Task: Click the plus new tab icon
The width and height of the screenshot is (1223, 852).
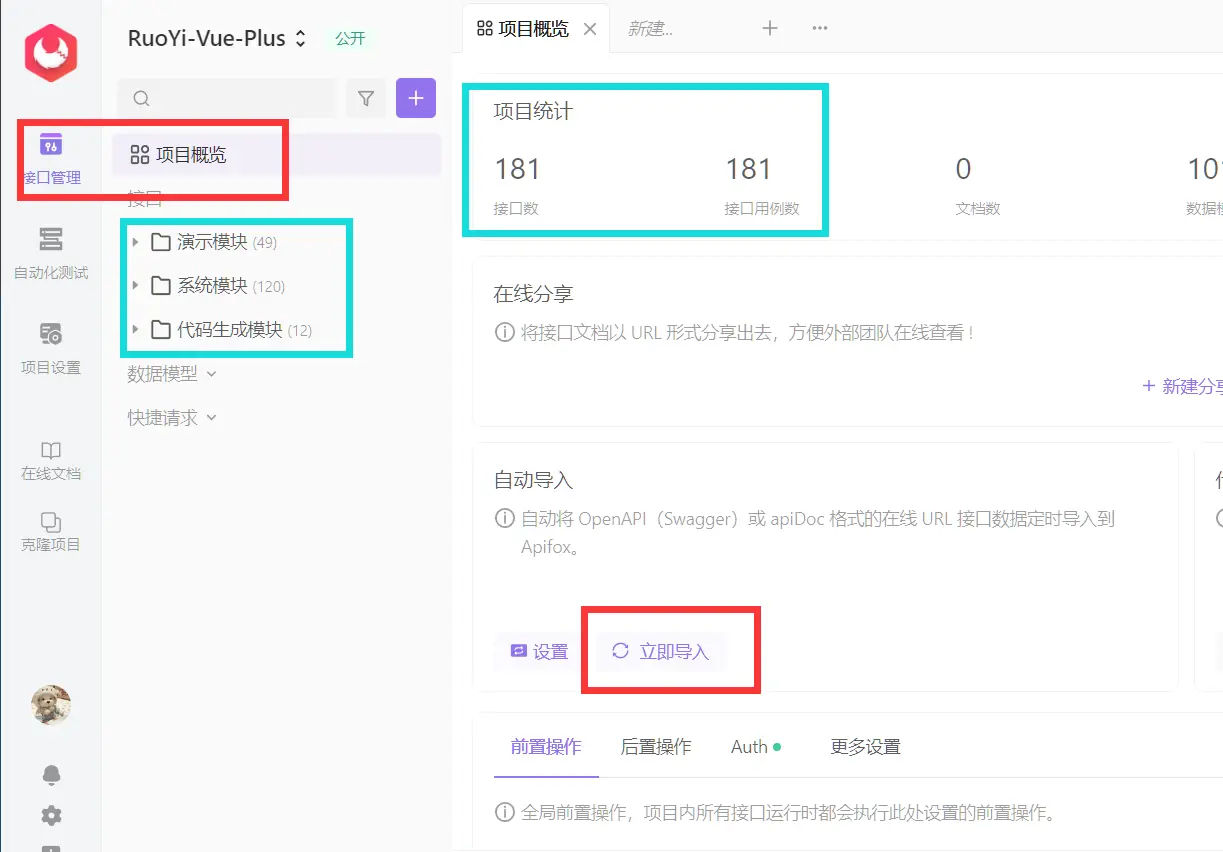Action: pyautogui.click(x=770, y=28)
